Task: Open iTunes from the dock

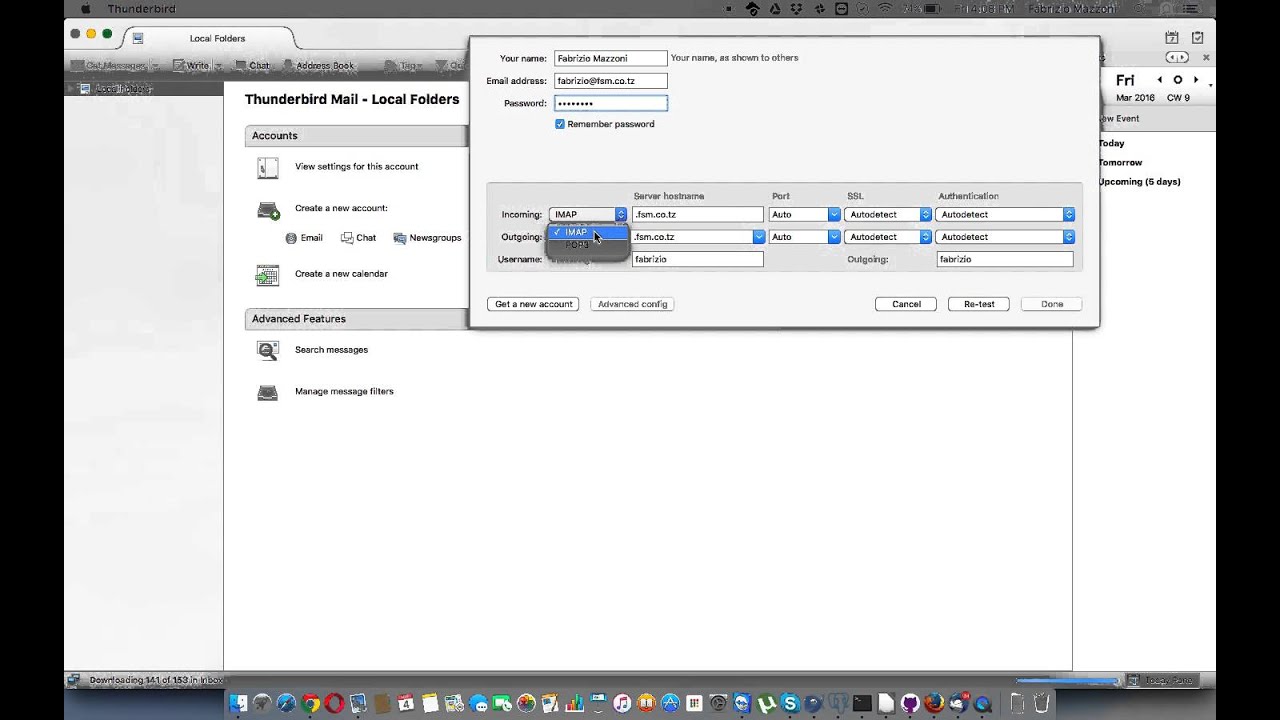Action: tap(622, 703)
